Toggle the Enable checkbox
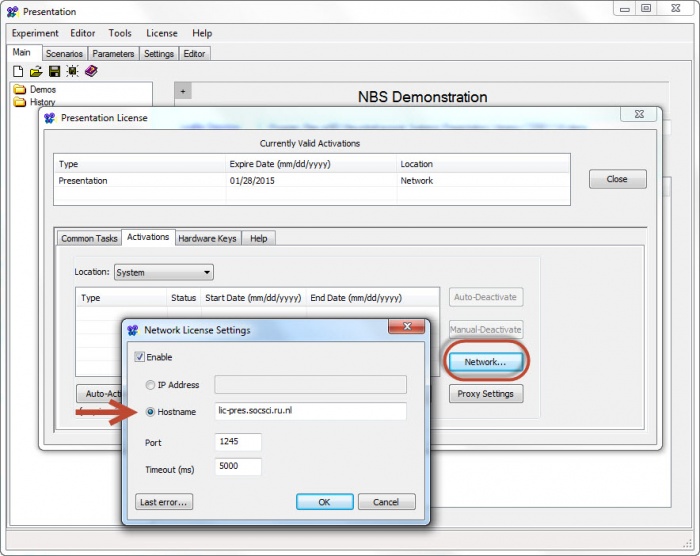Screen dimensions: 700x556 [140, 357]
